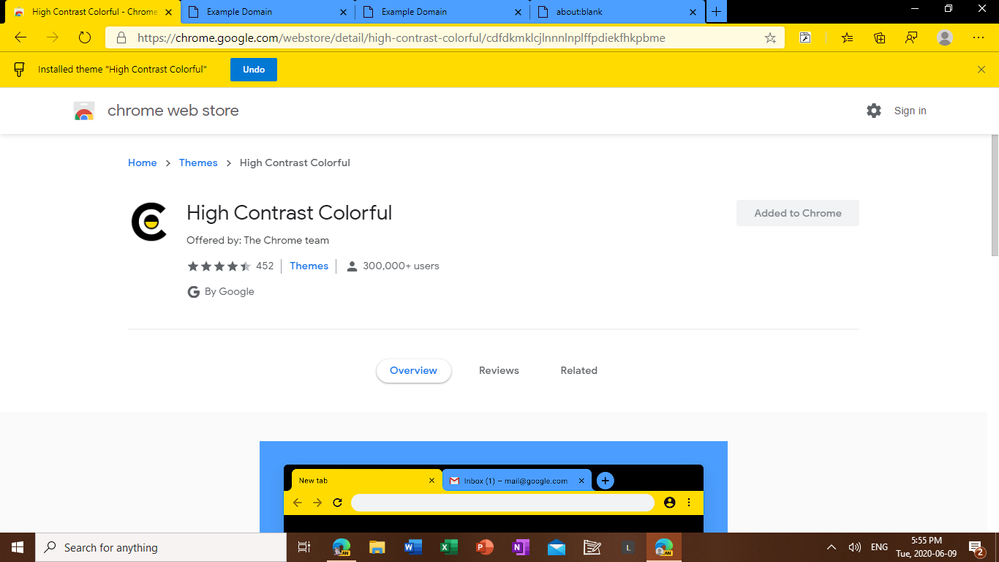The width and height of the screenshot is (999, 562).
Task: Click By Google text
Action: [229, 291]
